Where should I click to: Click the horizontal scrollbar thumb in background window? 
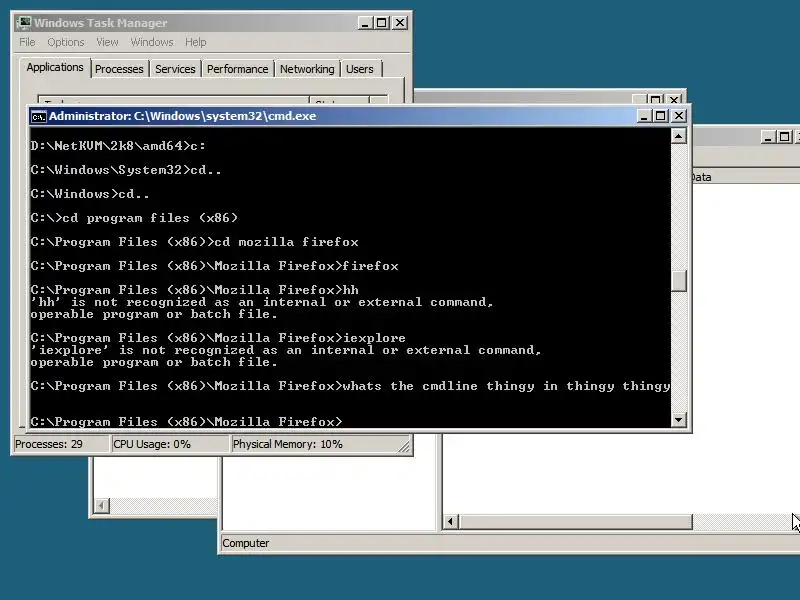(x=576, y=521)
